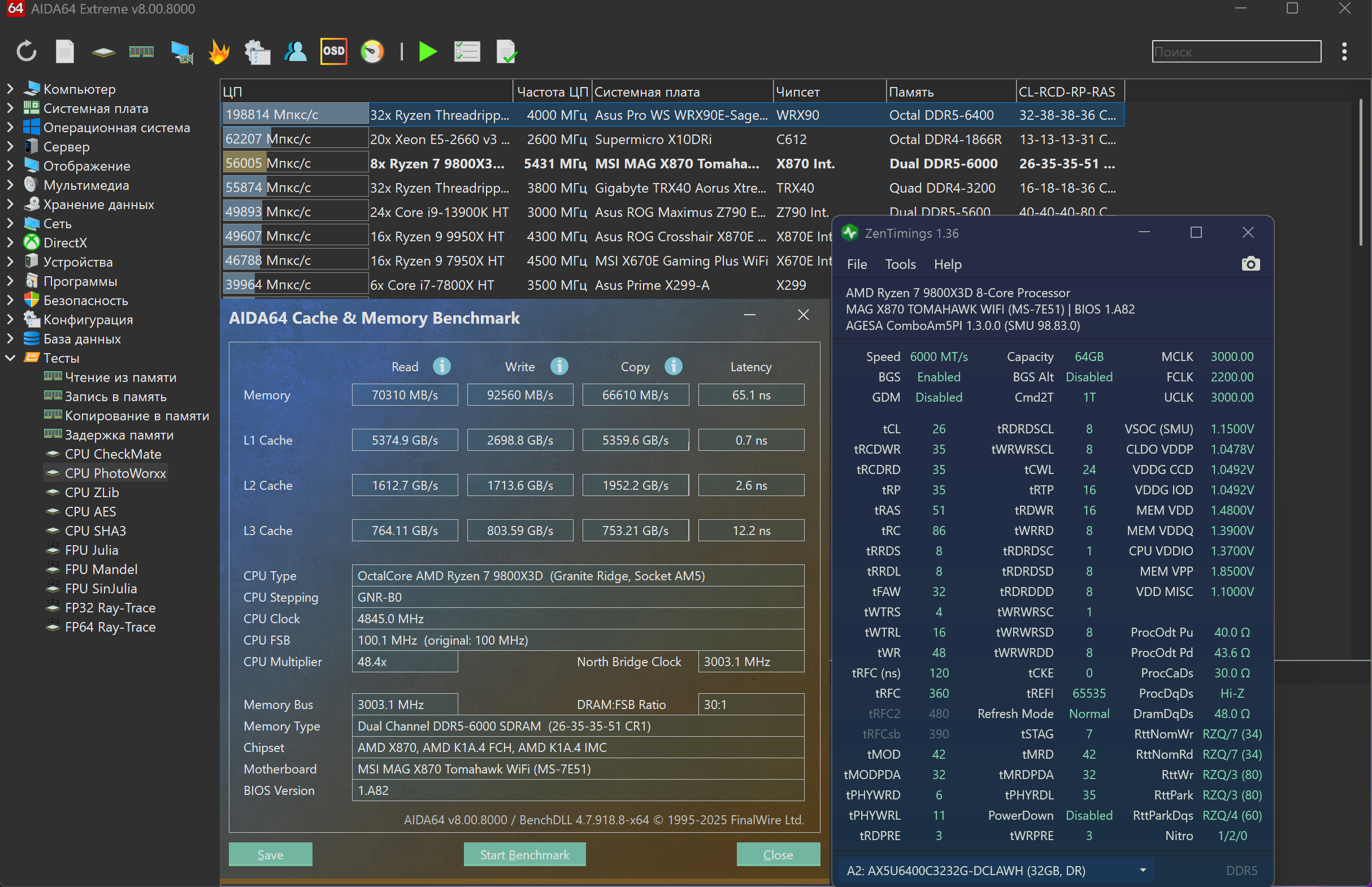Open ZenTimings File menu
1372x887 pixels.
[x=857, y=264]
